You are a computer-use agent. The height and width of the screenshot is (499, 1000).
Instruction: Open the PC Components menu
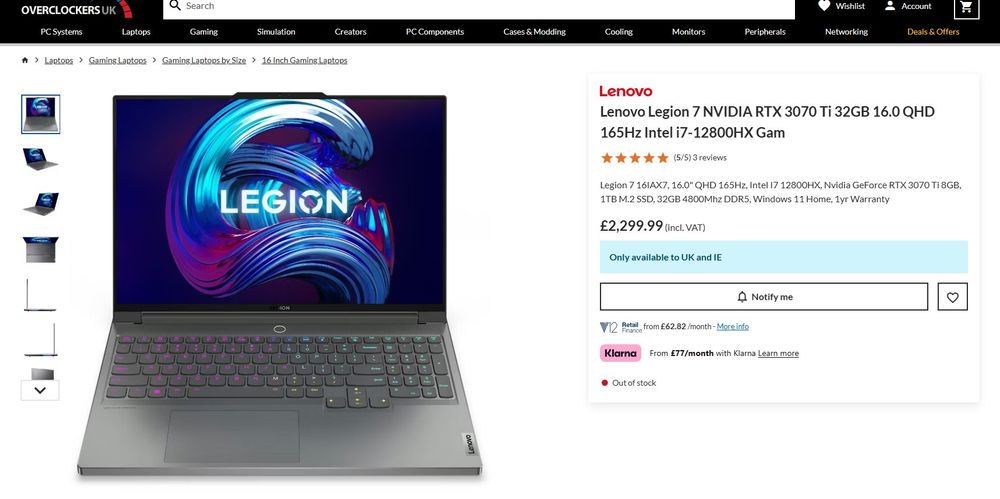point(435,31)
